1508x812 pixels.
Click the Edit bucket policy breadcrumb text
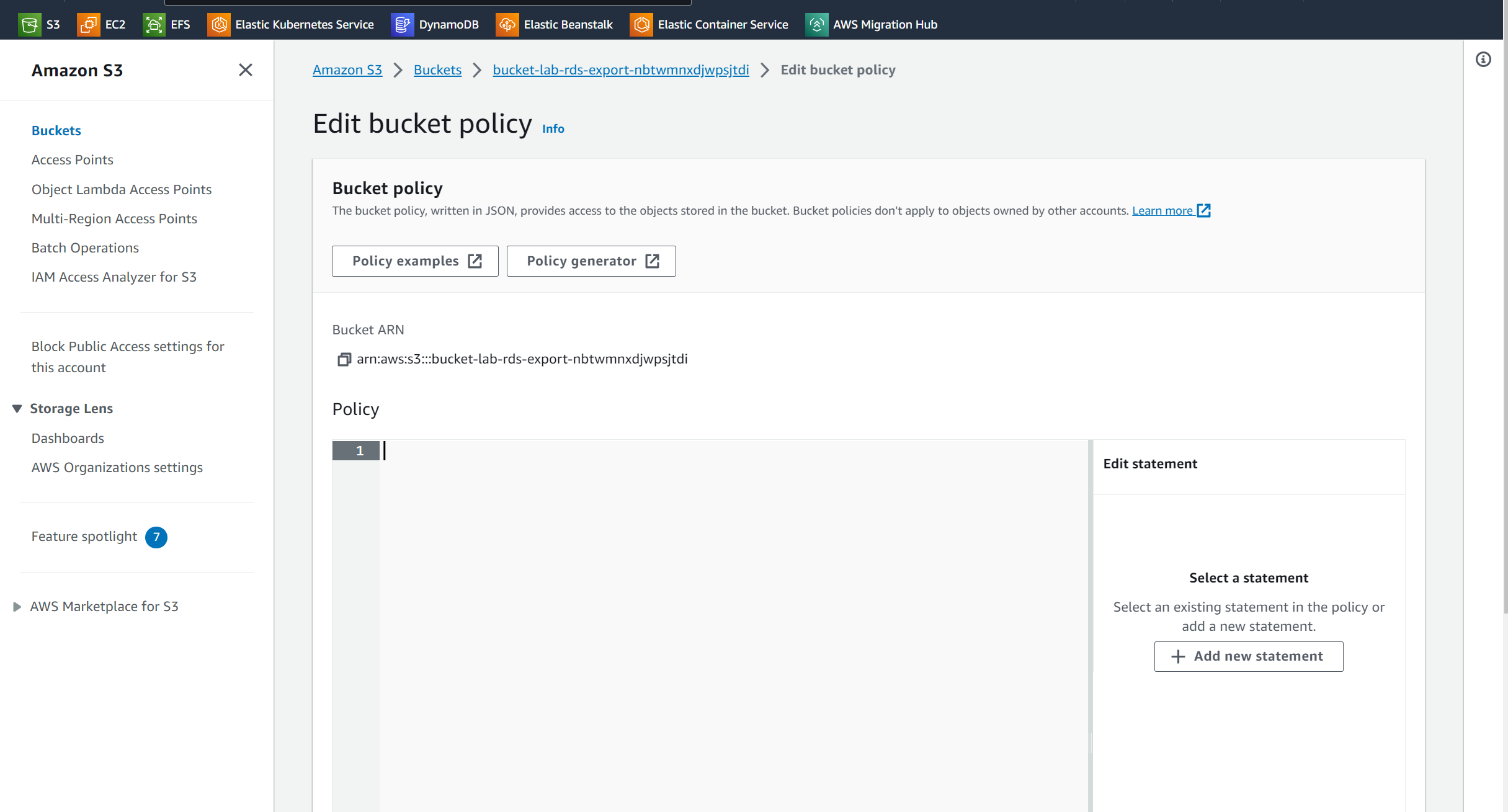pos(838,69)
